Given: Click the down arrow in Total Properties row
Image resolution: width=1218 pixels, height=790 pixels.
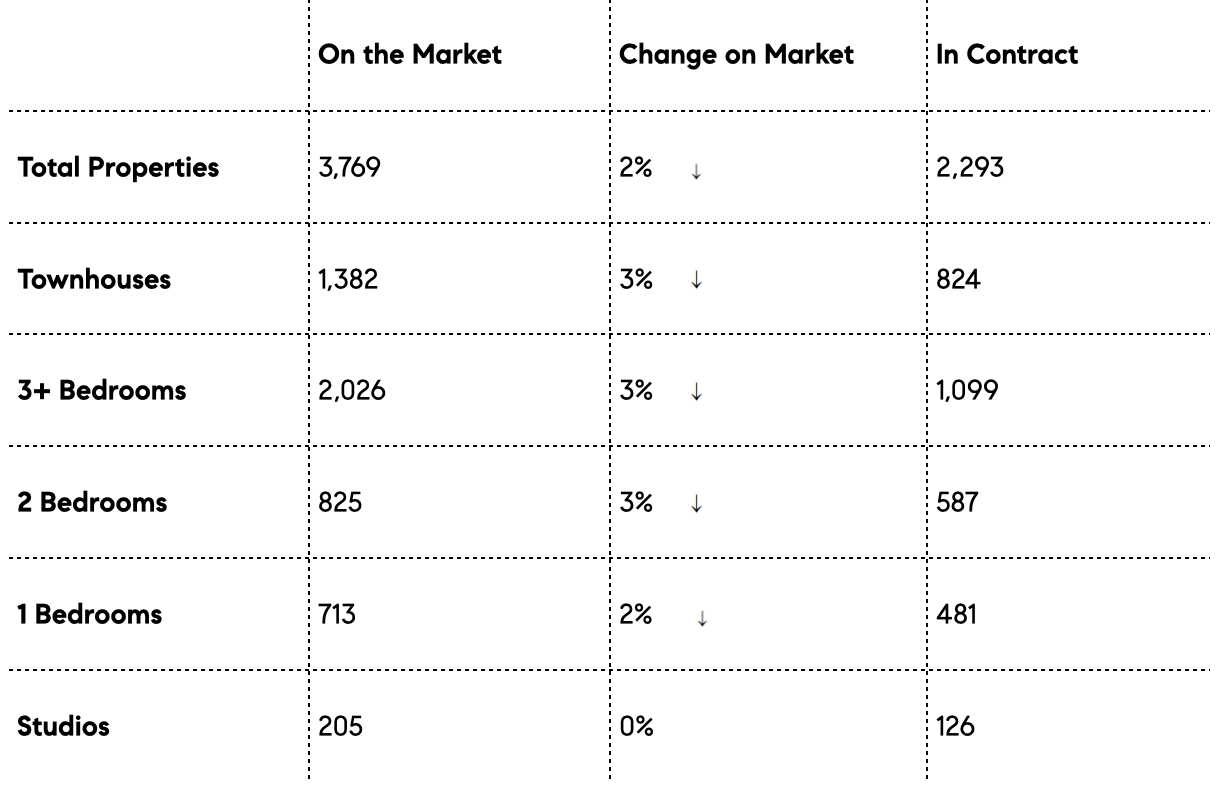Looking at the screenshot, I should click(x=696, y=172).
